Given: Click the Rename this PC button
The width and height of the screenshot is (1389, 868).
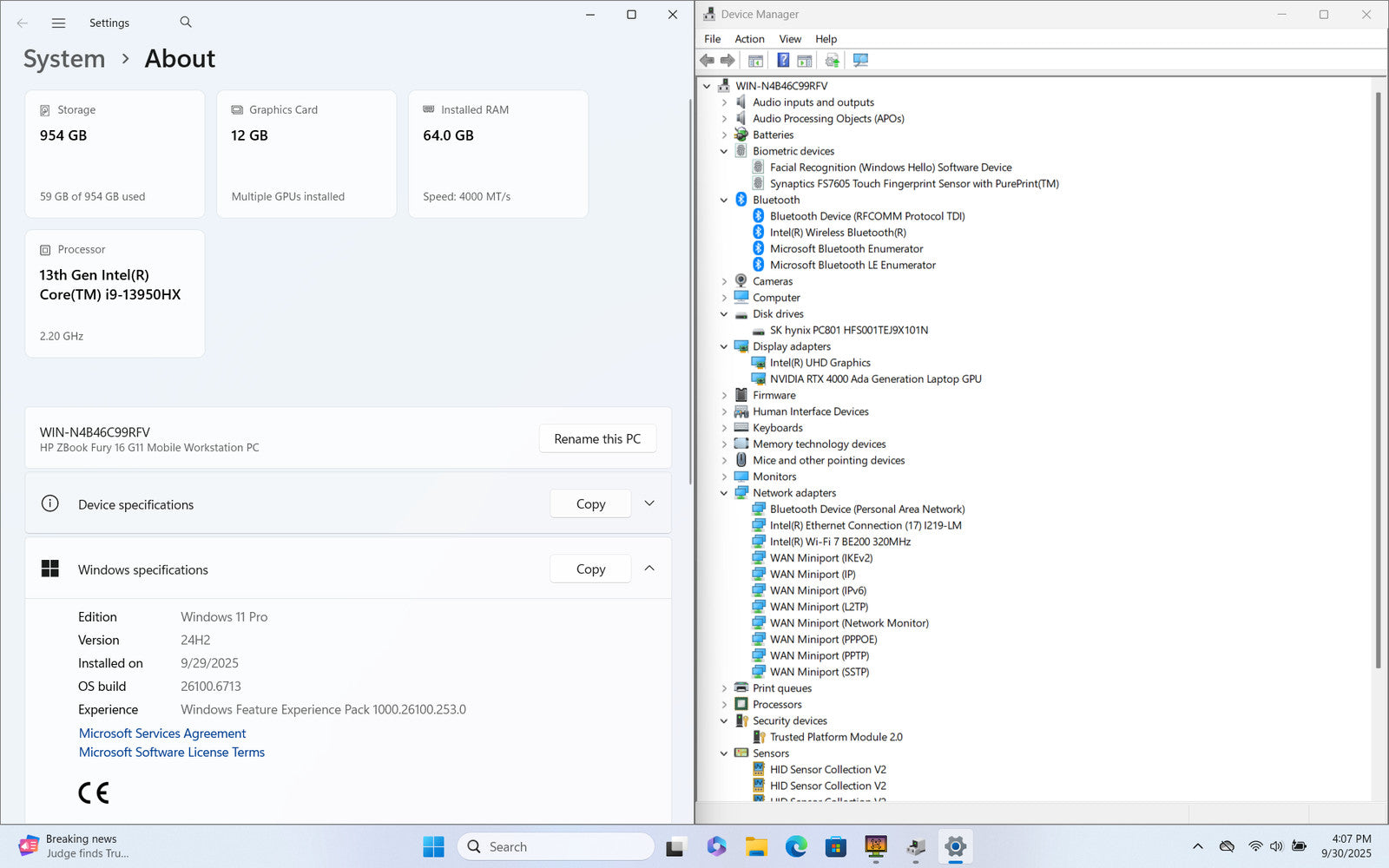Looking at the screenshot, I should pos(597,439).
